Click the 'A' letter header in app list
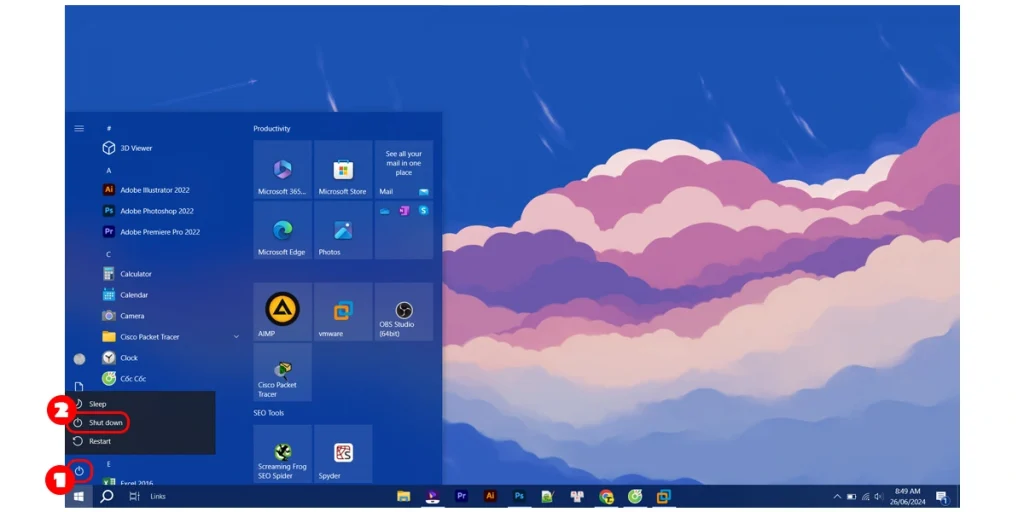This screenshot has width=1024, height=512. [109, 170]
